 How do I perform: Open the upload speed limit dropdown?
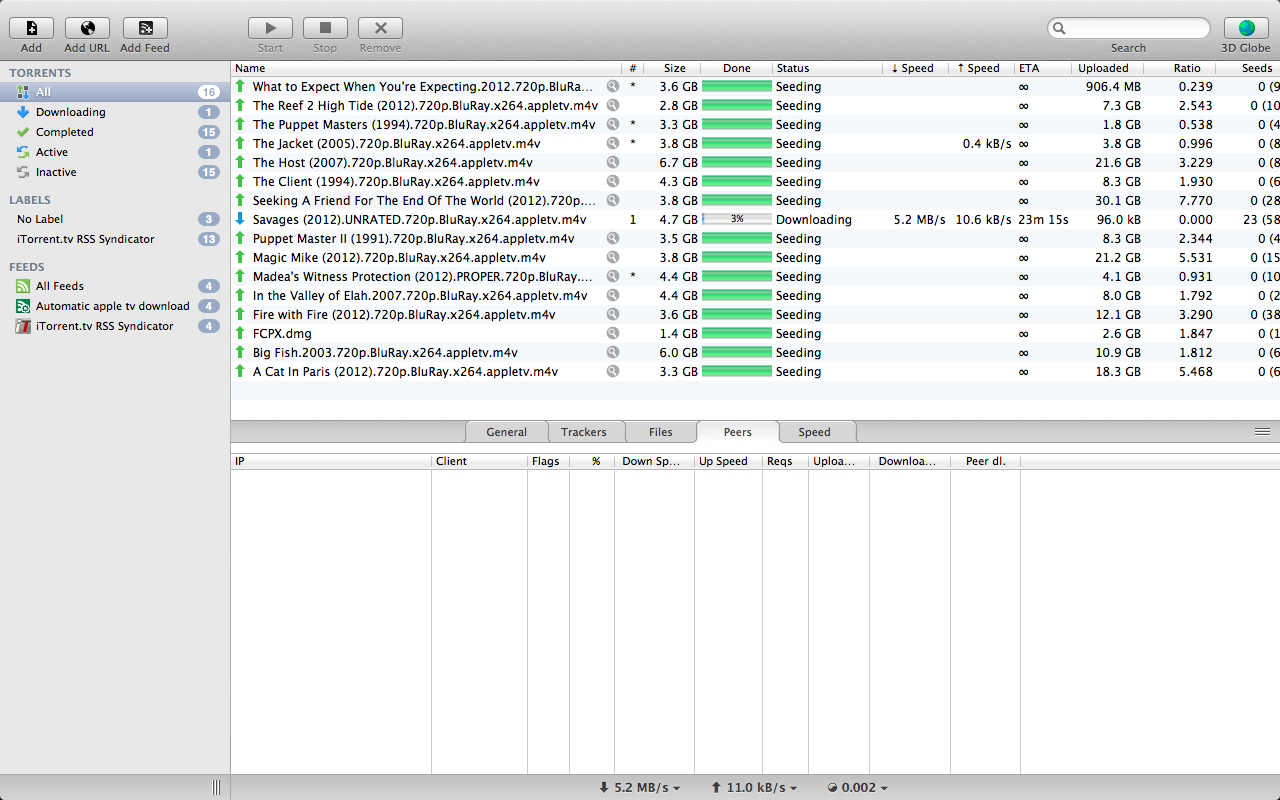(753, 788)
